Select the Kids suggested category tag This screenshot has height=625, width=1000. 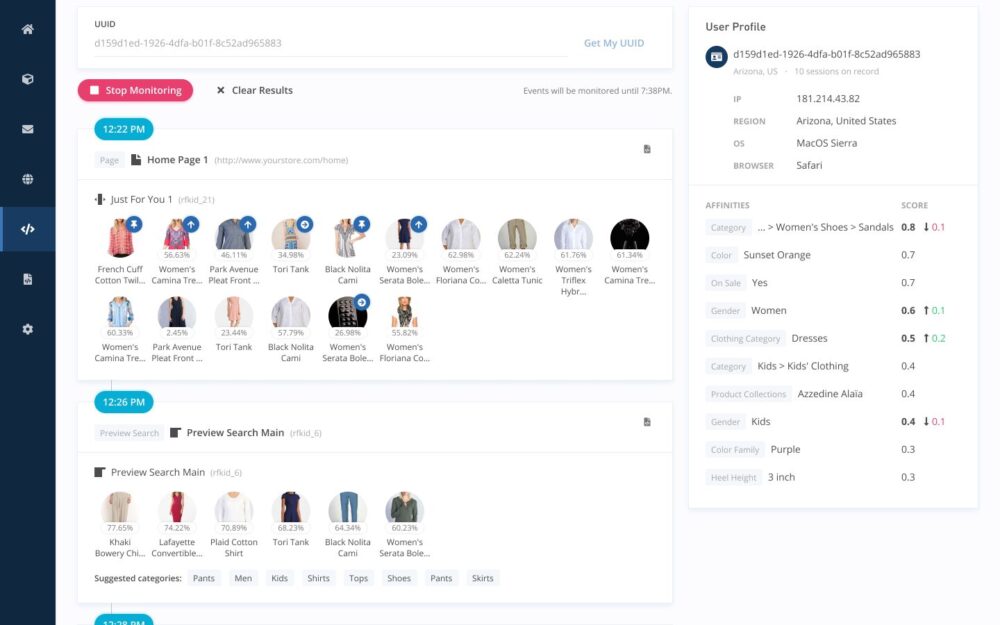(x=280, y=578)
